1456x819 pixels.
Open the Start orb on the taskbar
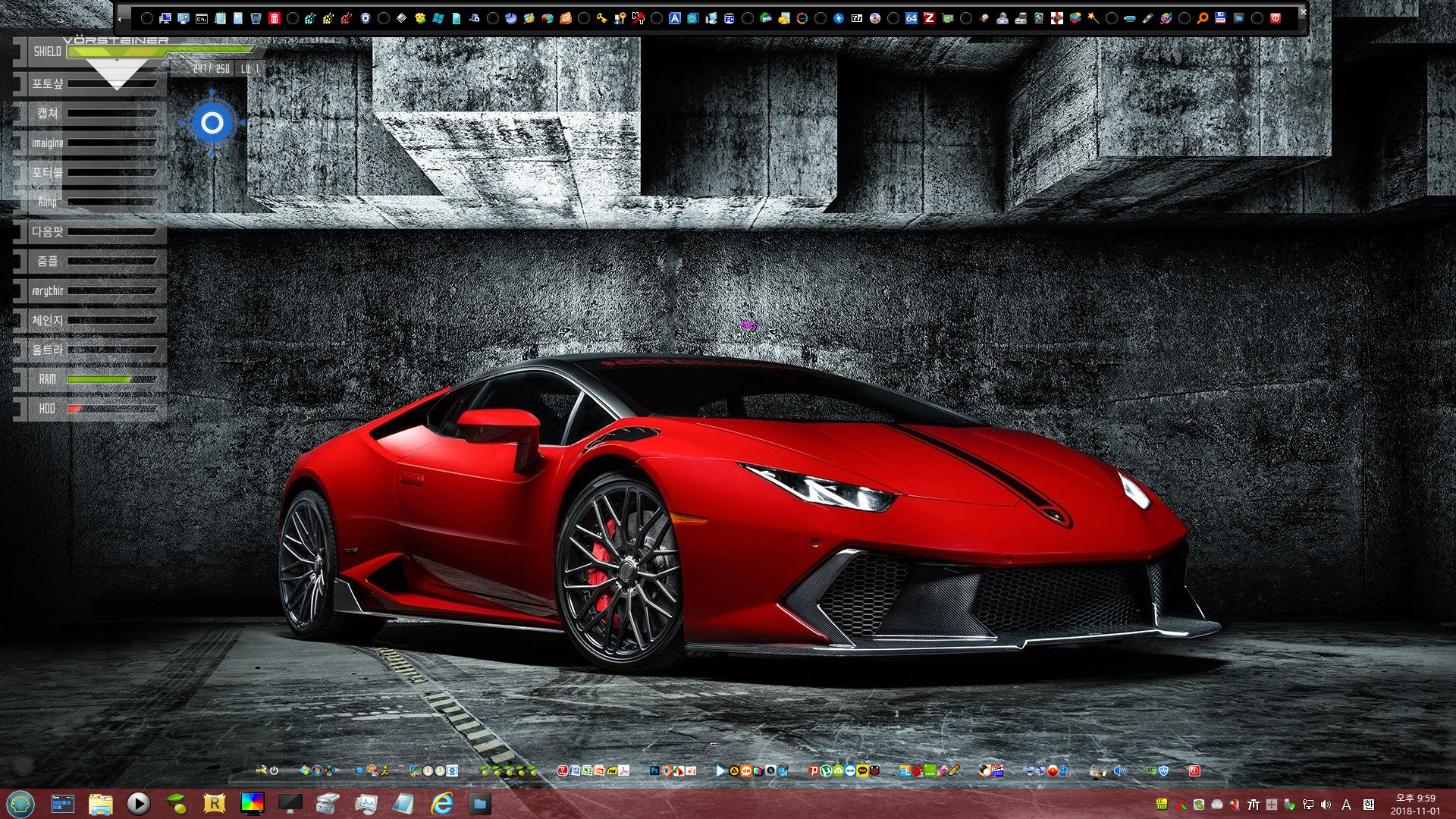[20, 803]
